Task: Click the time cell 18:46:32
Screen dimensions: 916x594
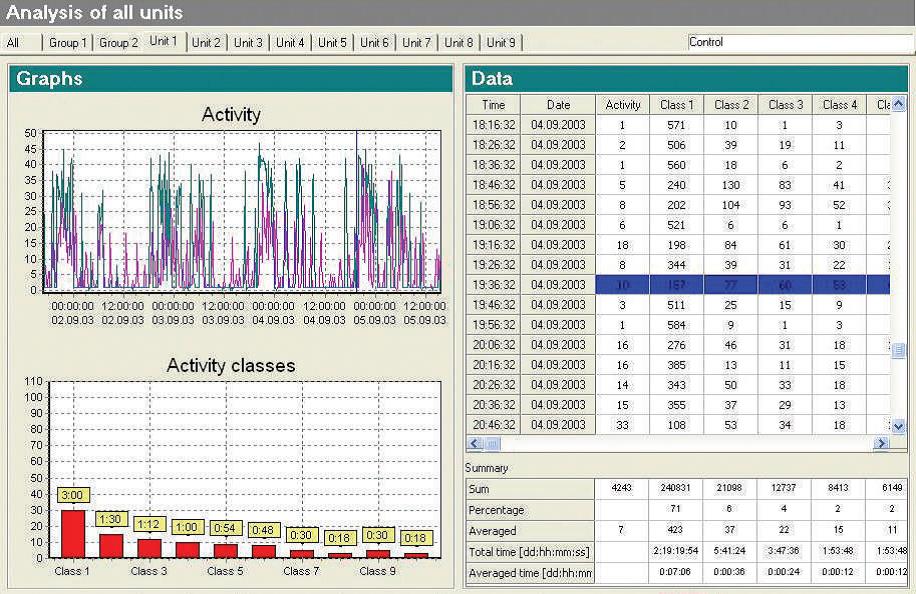Action: (x=494, y=185)
